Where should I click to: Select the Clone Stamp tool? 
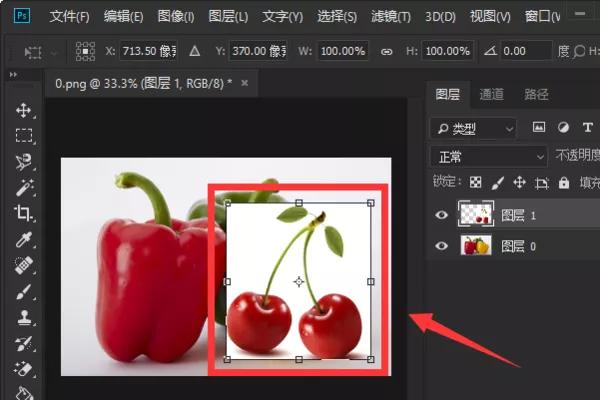(x=24, y=318)
